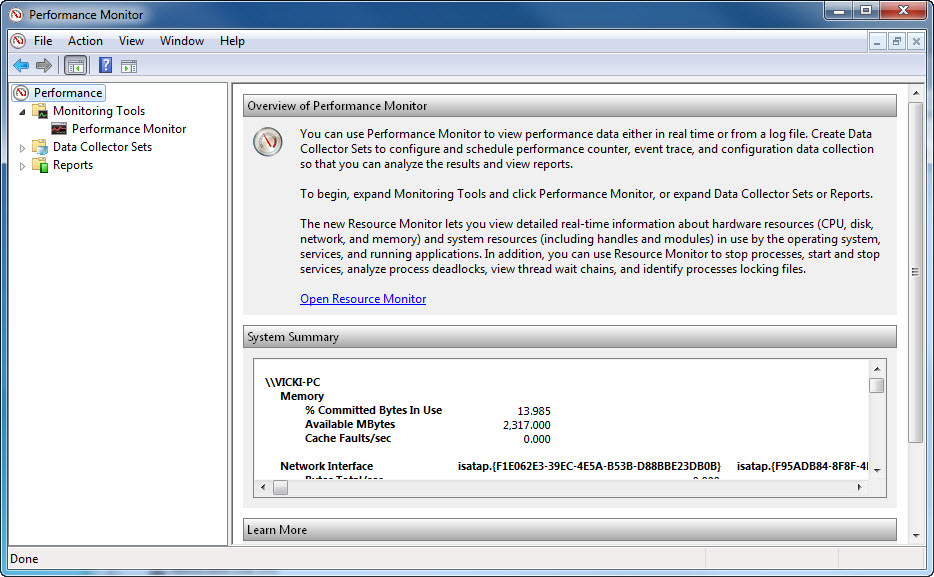934x577 pixels.
Task: Open the Window menu
Action: coord(182,40)
